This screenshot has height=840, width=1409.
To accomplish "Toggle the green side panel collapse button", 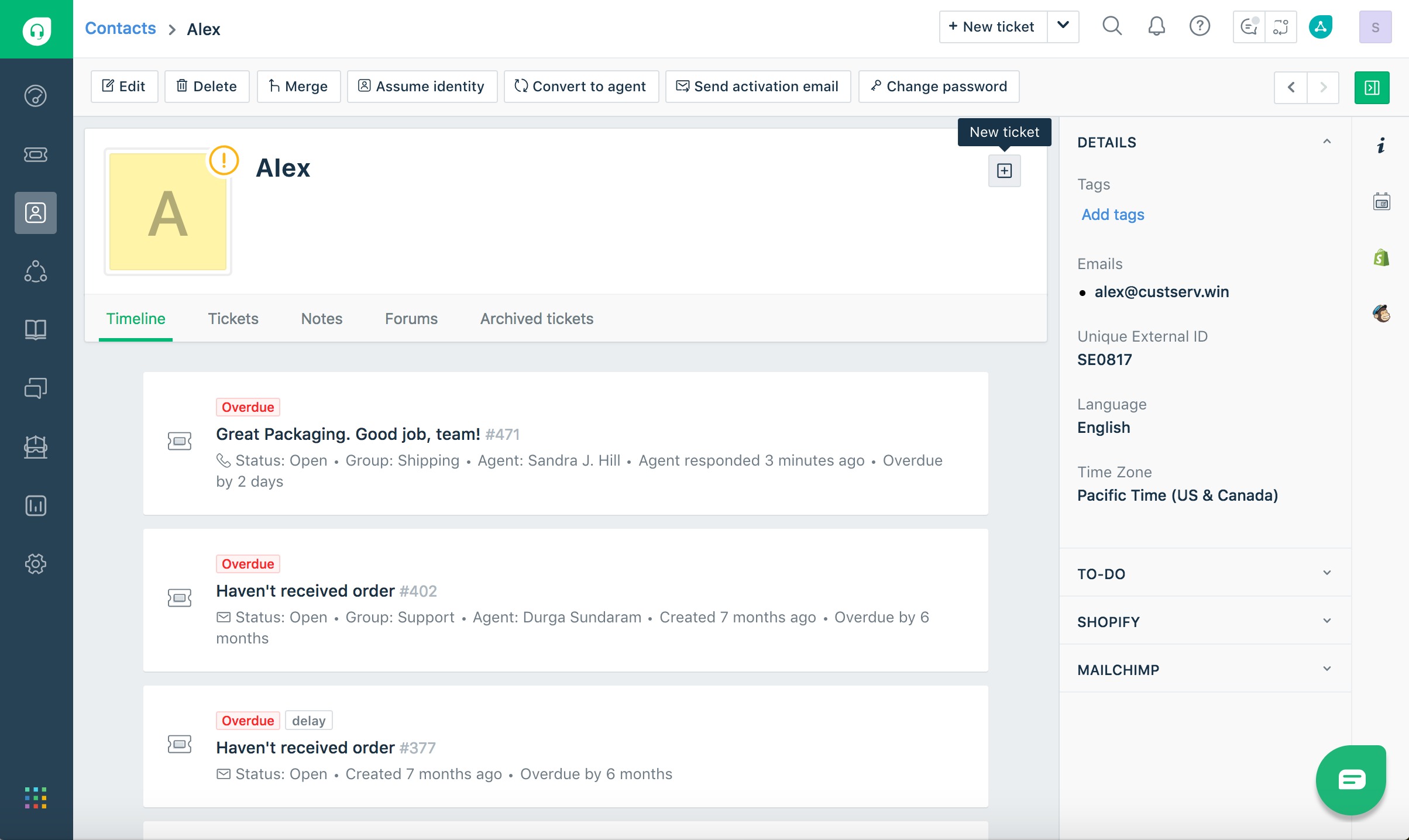I will tap(1372, 87).
